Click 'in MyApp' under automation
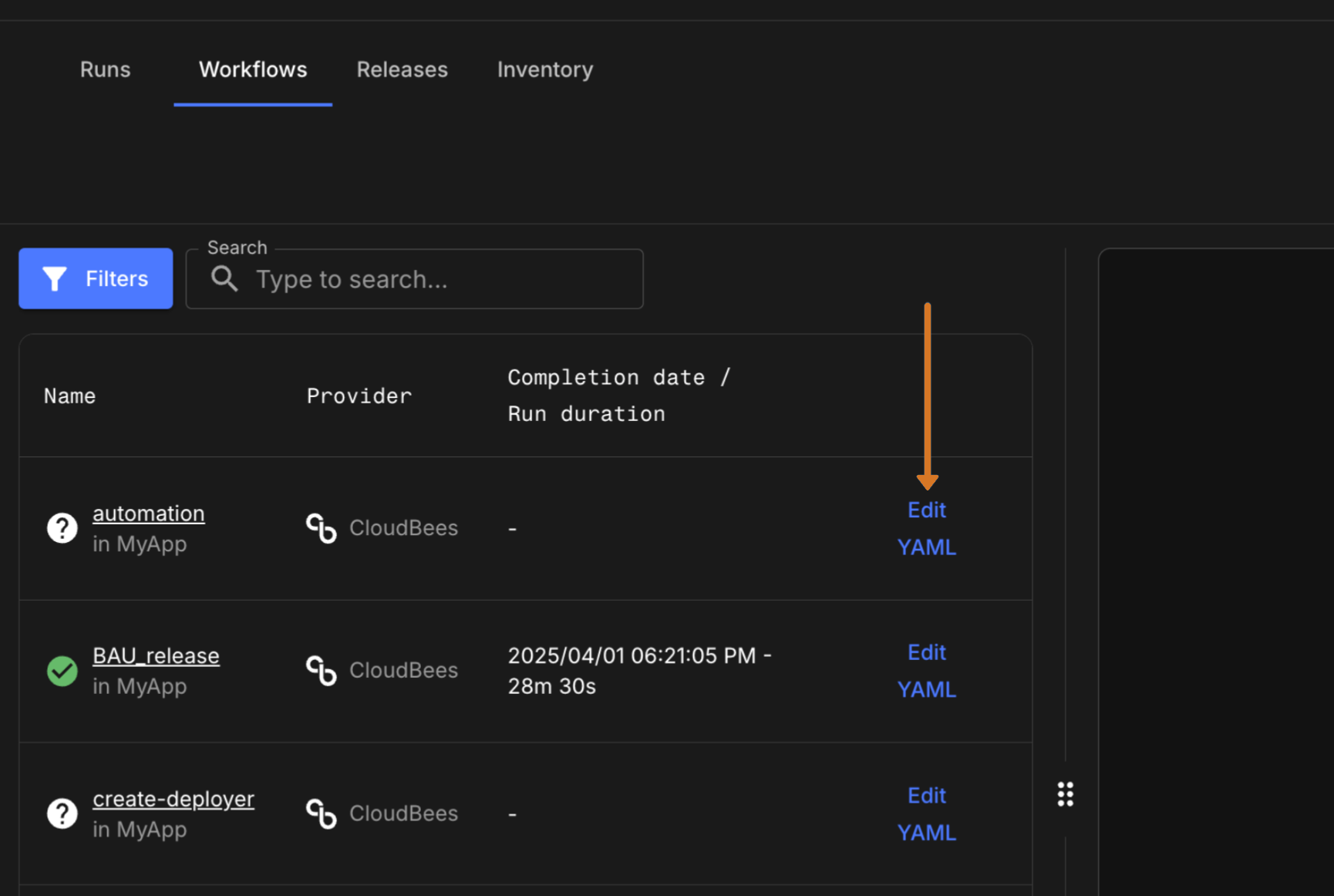The width and height of the screenshot is (1334, 896). tap(140, 544)
